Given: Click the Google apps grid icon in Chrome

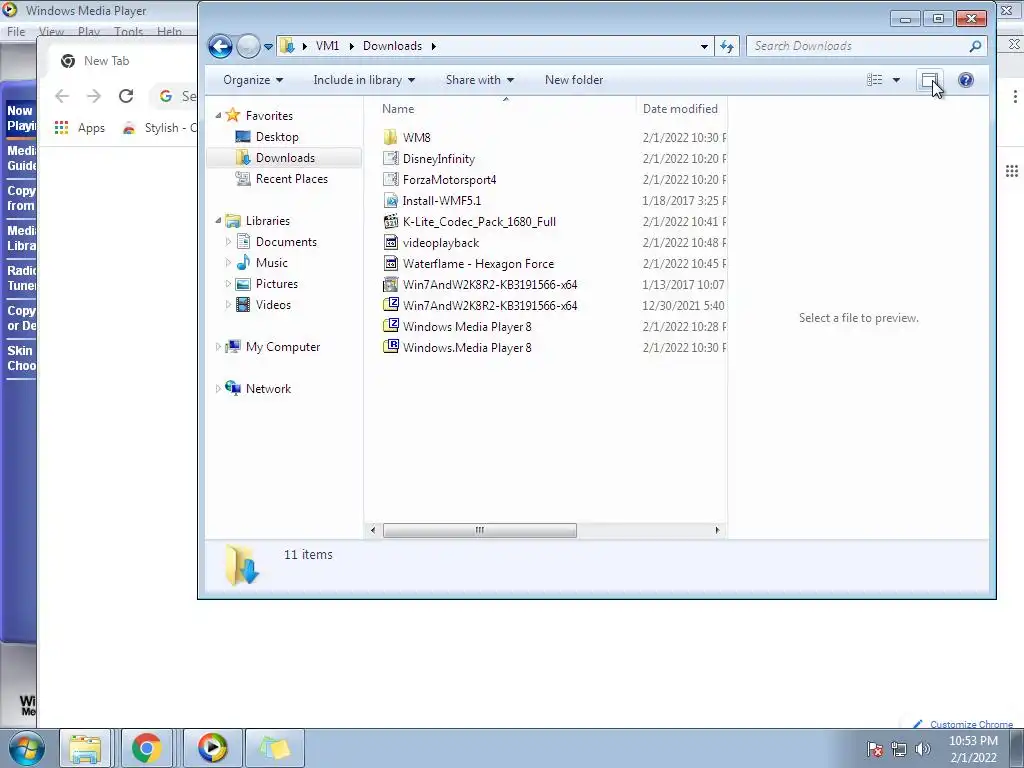Looking at the screenshot, I should 1012,171.
